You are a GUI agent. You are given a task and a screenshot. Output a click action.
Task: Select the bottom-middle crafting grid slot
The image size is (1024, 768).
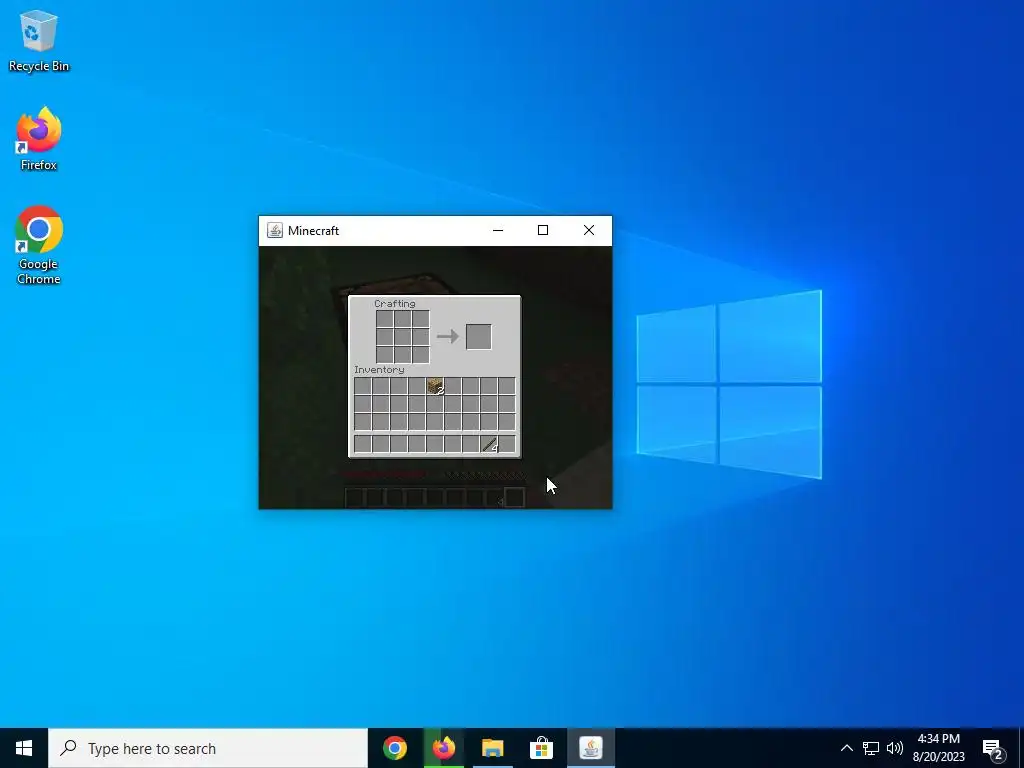point(403,355)
